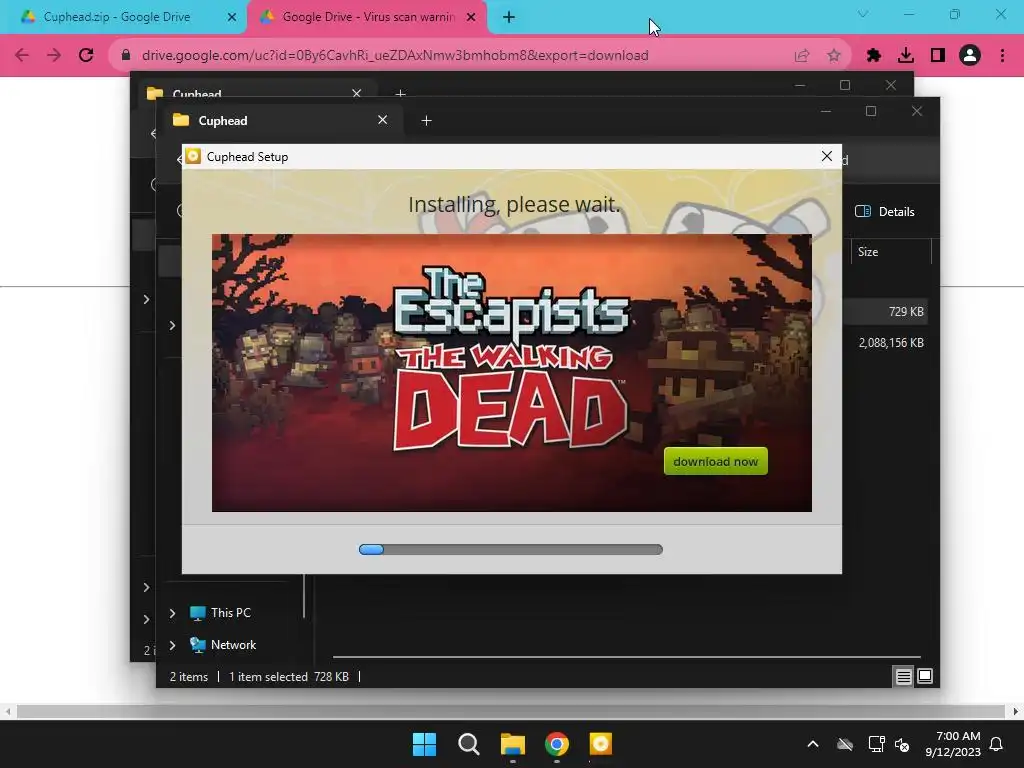Click the browser horizontal scrollbar
Image resolution: width=1024 pixels, height=768 pixels.
[x=511, y=711]
